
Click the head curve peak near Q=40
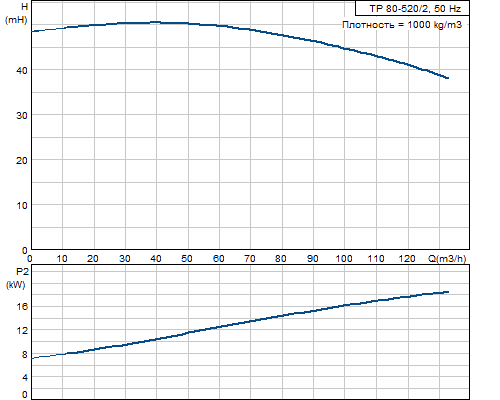point(156,22)
